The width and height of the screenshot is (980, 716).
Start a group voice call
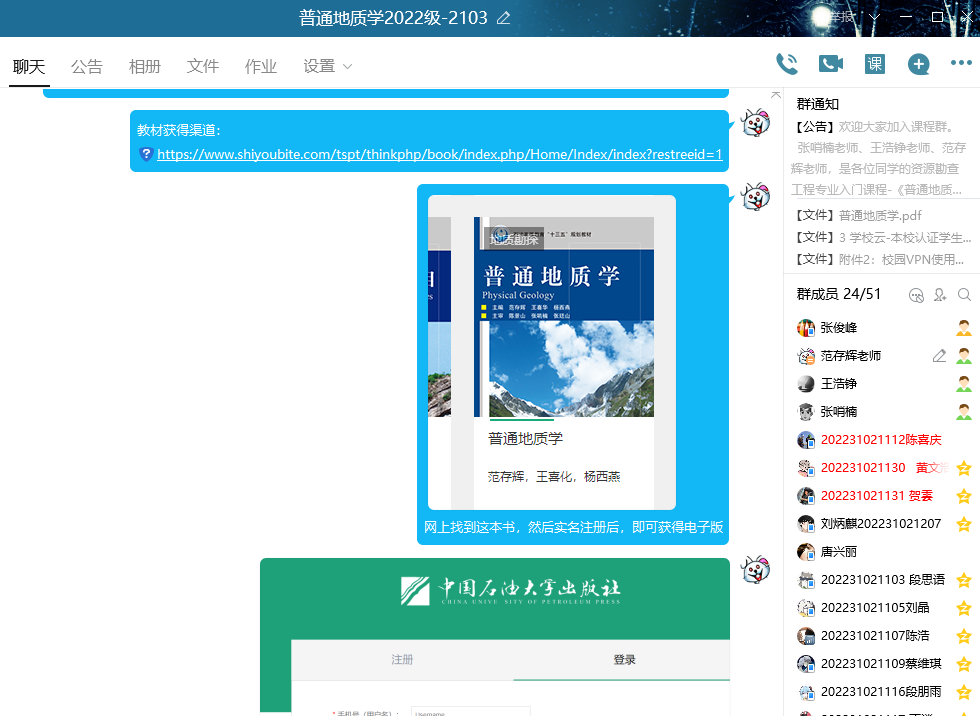pos(787,64)
